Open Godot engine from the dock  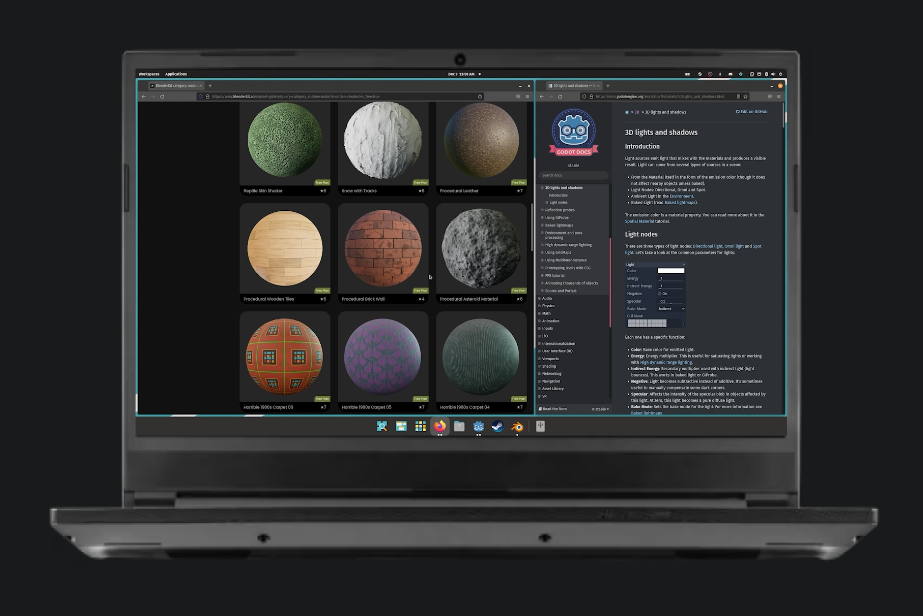click(479, 426)
